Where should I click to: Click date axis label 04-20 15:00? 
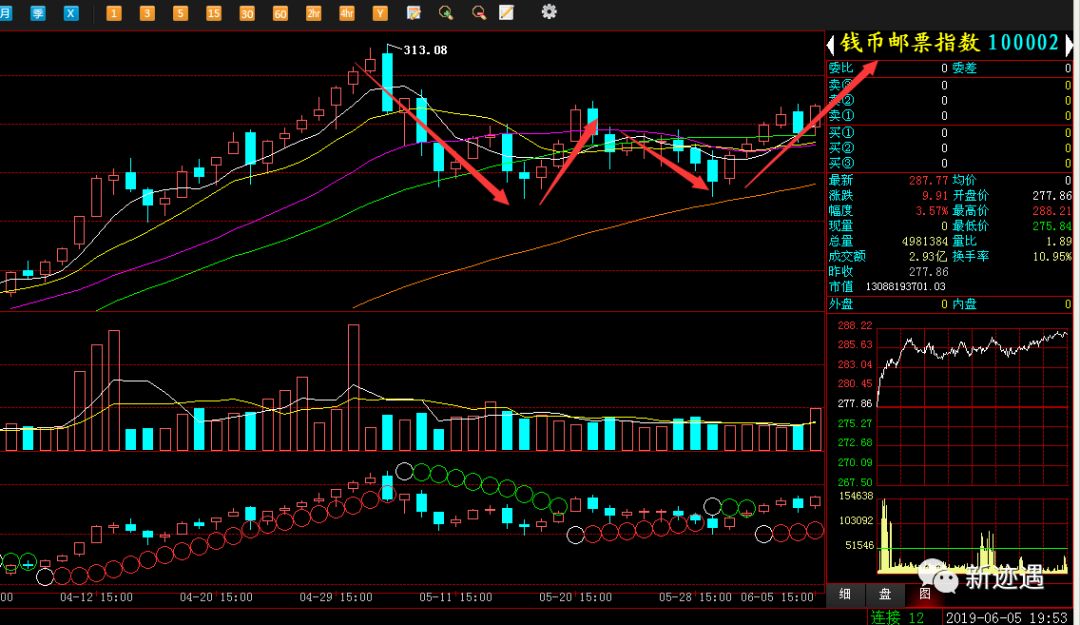click(216, 597)
